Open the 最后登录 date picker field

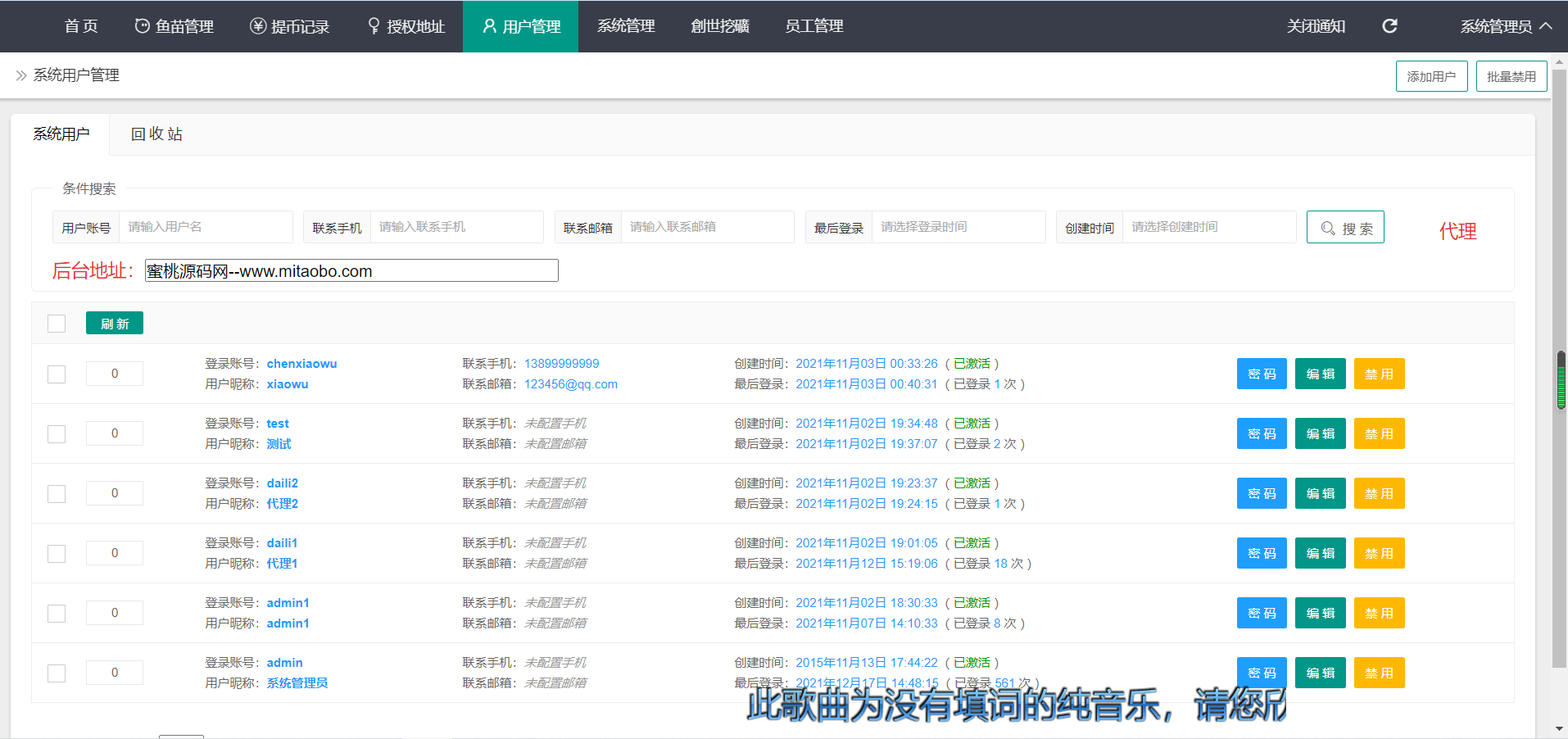click(958, 227)
